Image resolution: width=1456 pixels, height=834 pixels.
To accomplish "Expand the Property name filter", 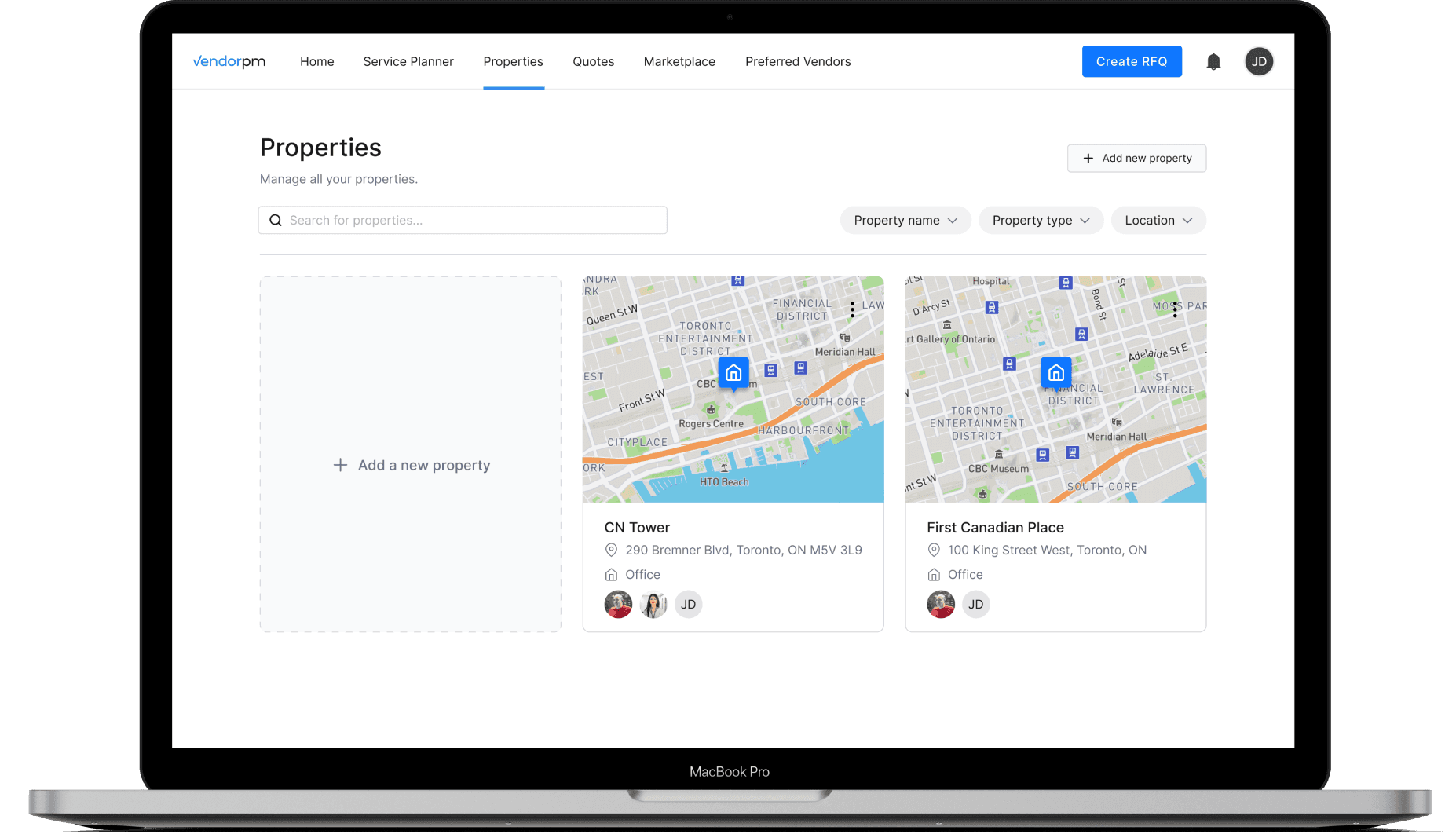I will click(905, 221).
